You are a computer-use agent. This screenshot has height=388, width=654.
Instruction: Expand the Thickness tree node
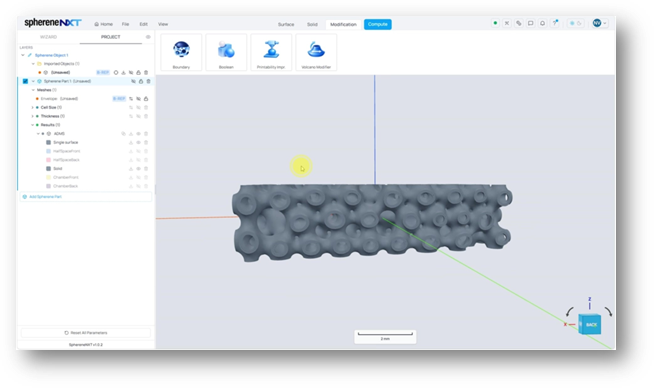coord(33,116)
